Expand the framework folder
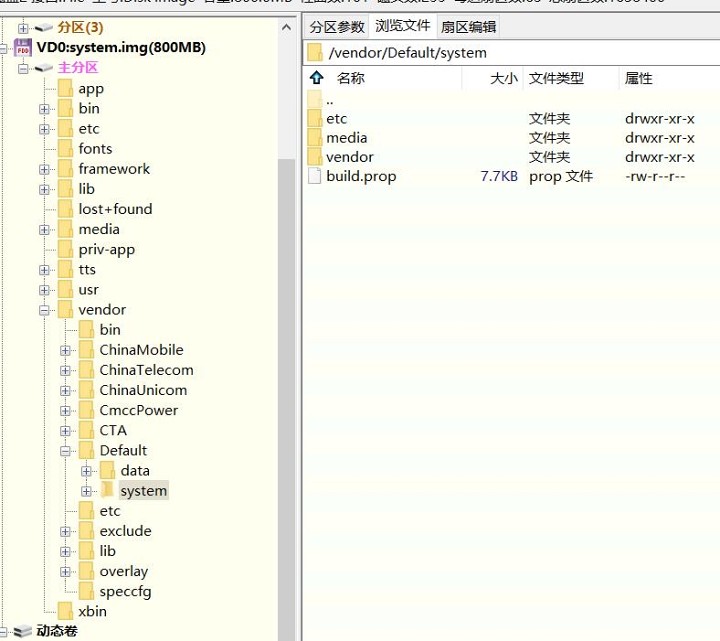720x641 pixels. (44, 169)
